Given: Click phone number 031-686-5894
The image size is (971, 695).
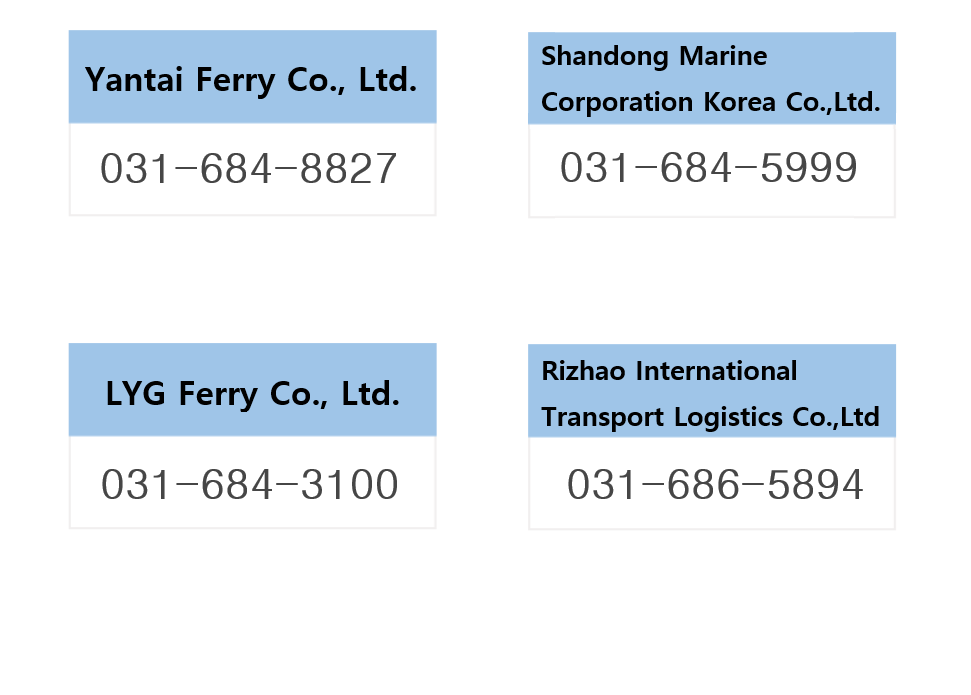Looking at the screenshot, I should 715,485.
